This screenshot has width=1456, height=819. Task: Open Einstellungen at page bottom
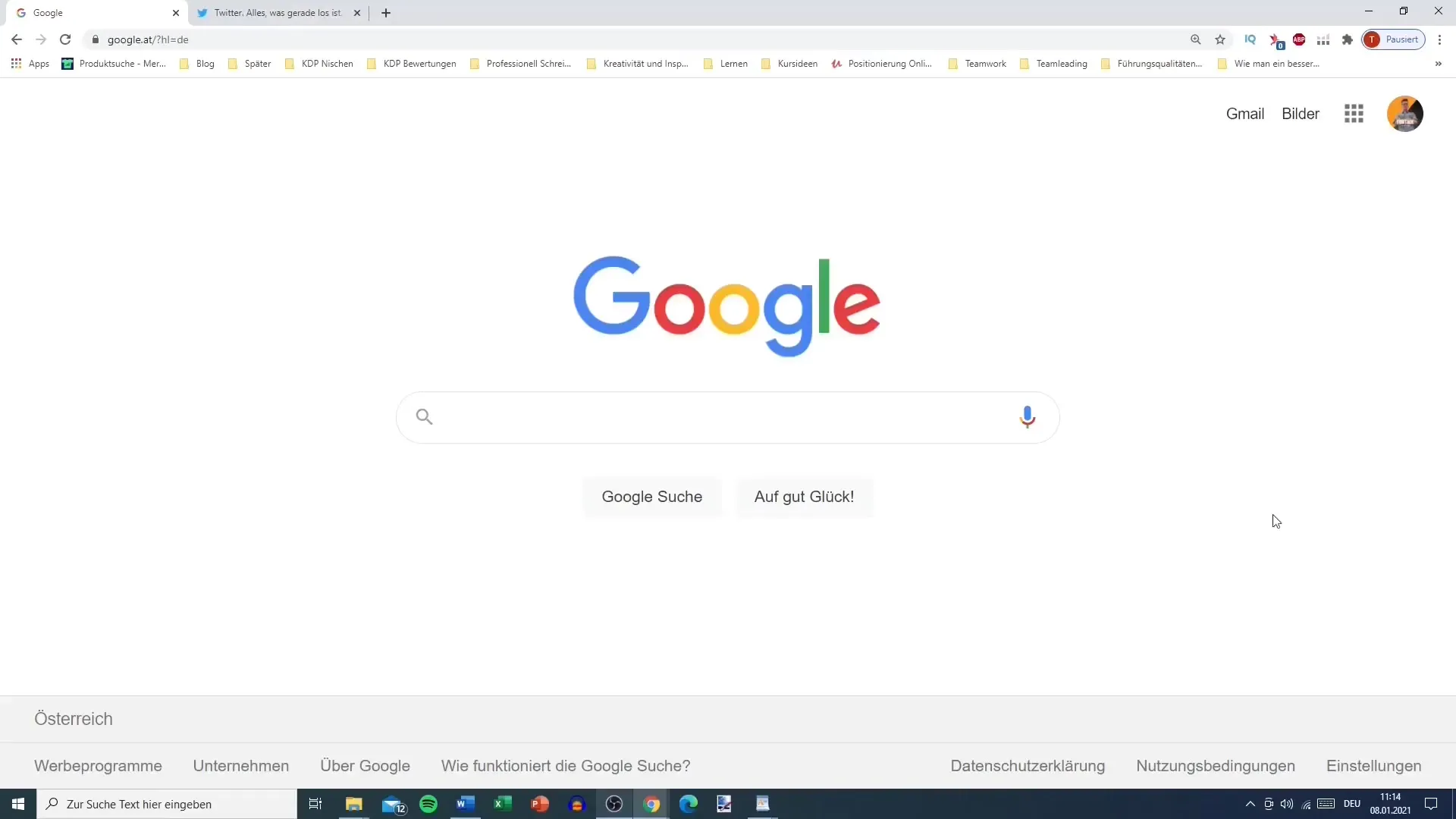tap(1374, 765)
